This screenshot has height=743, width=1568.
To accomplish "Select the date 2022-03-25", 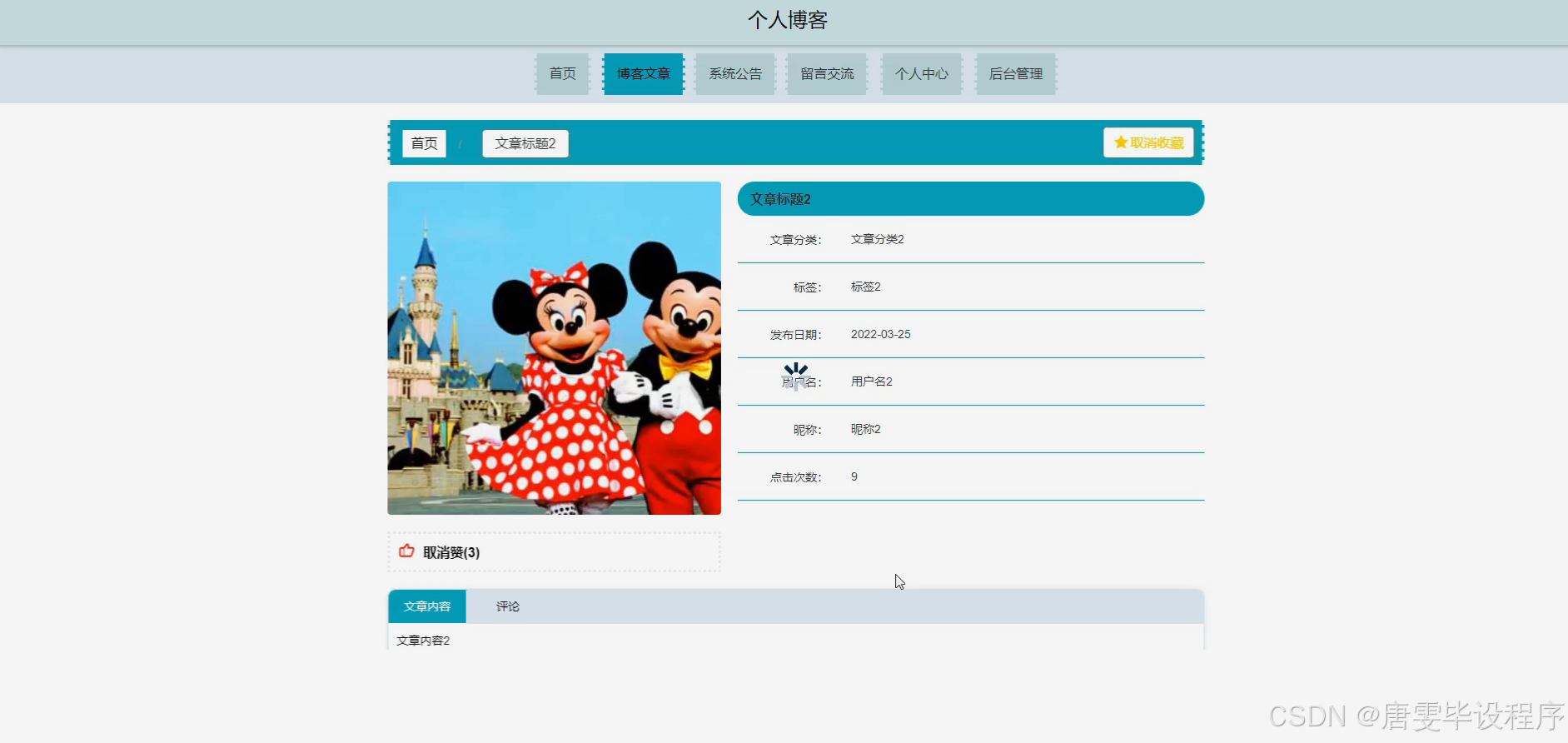I will pyautogui.click(x=880, y=334).
